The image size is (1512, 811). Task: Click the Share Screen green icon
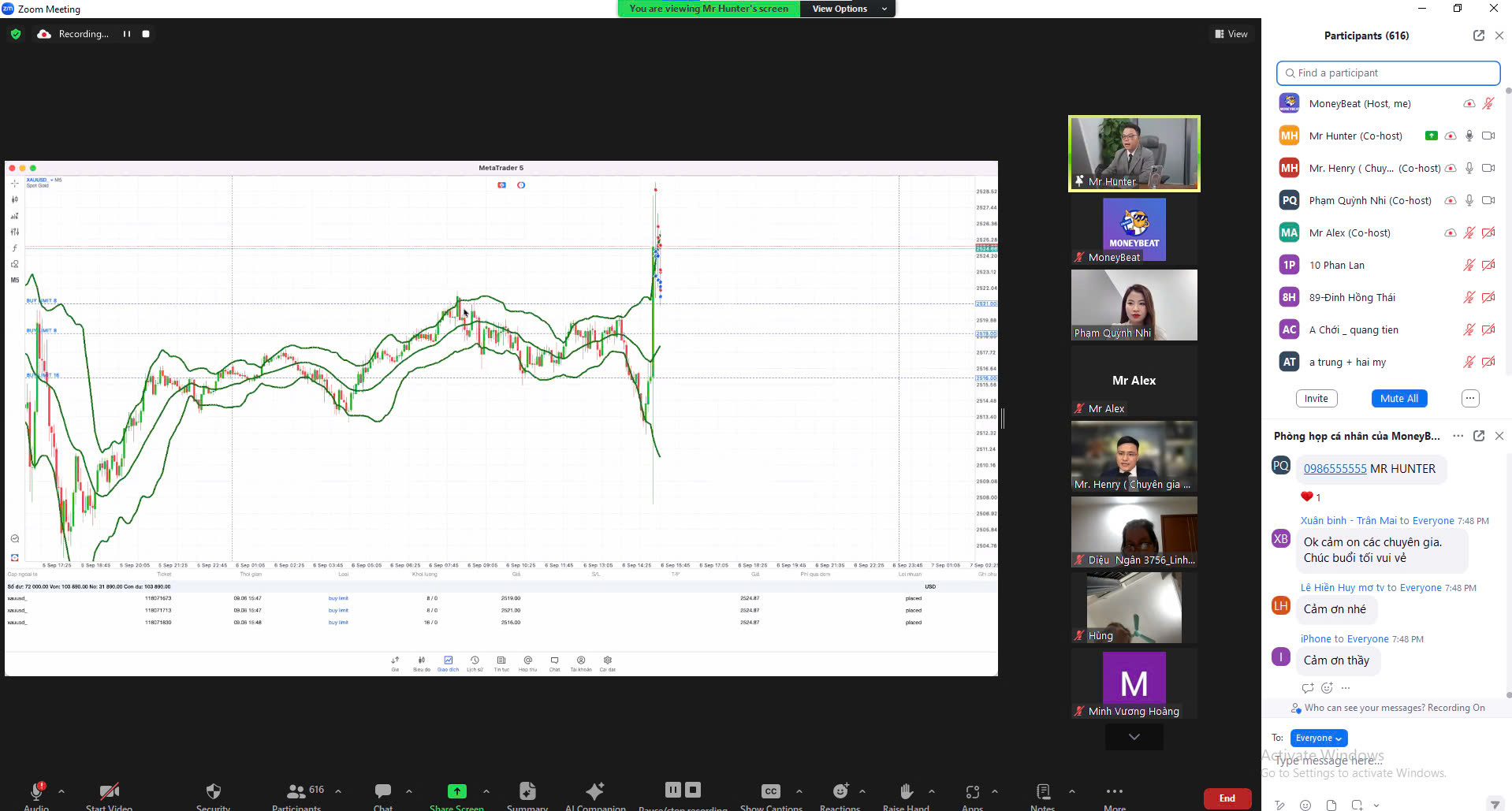[456, 791]
